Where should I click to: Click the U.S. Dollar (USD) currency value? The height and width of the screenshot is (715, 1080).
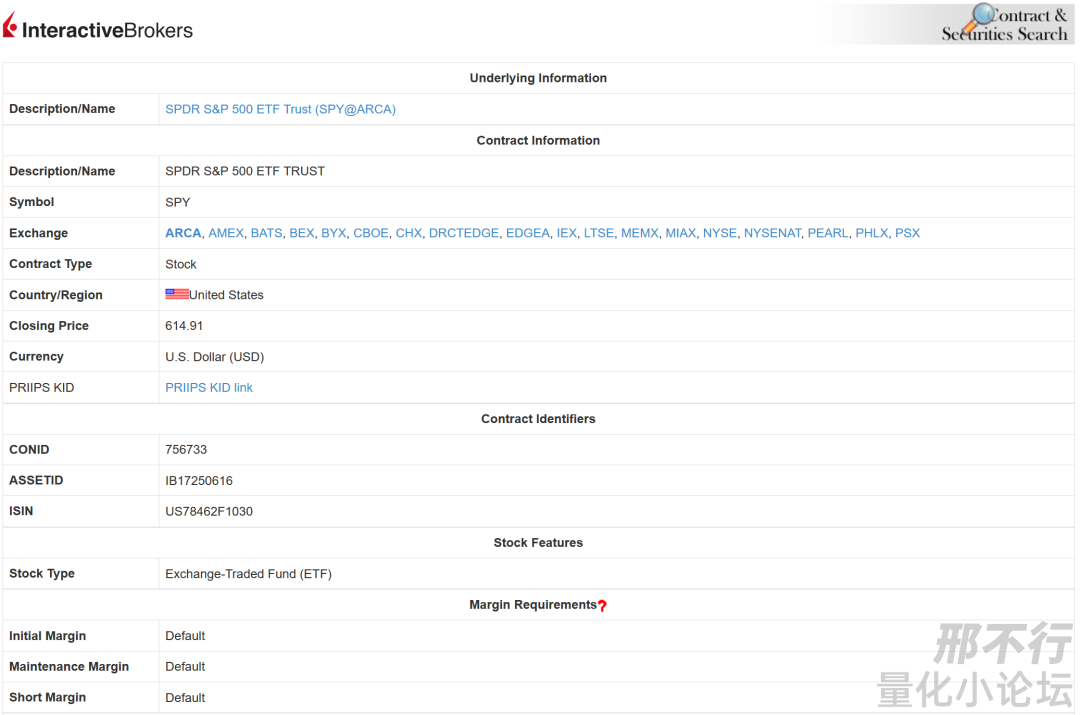215,357
